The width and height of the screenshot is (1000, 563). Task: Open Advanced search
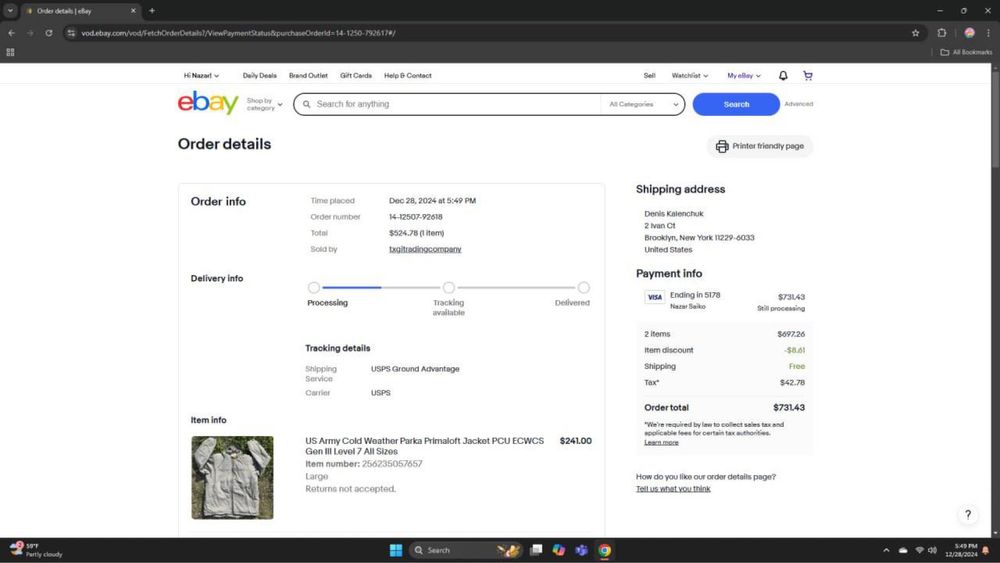point(798,104)
